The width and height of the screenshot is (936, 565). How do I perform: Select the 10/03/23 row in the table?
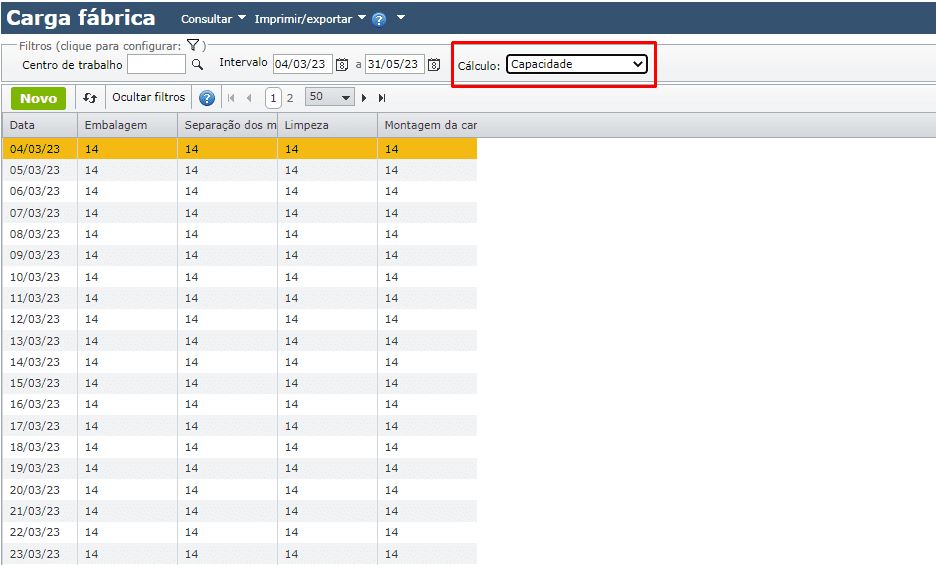(35, 277)
